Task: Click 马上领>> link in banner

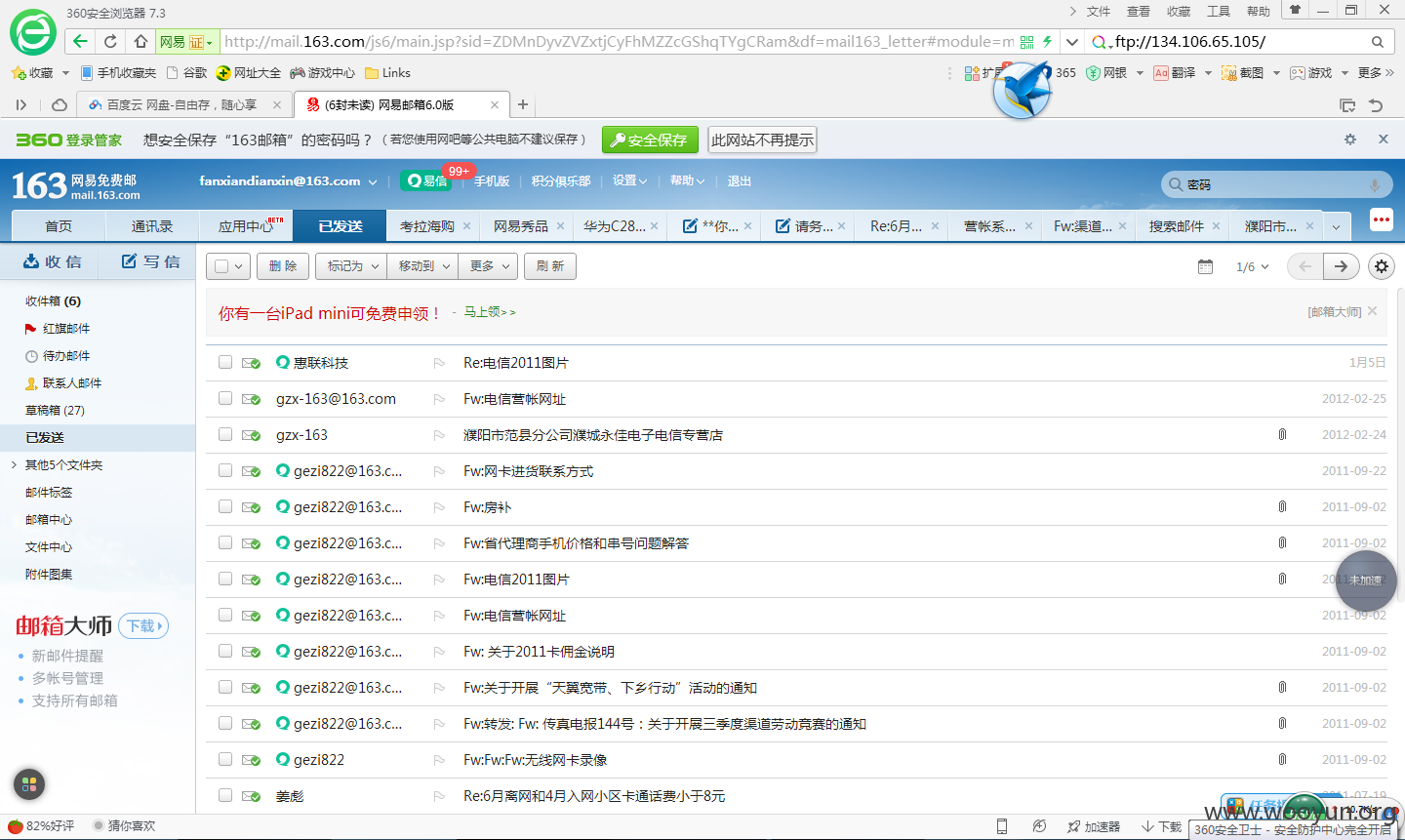Action: pyautogui.click(x=490, y=312)
